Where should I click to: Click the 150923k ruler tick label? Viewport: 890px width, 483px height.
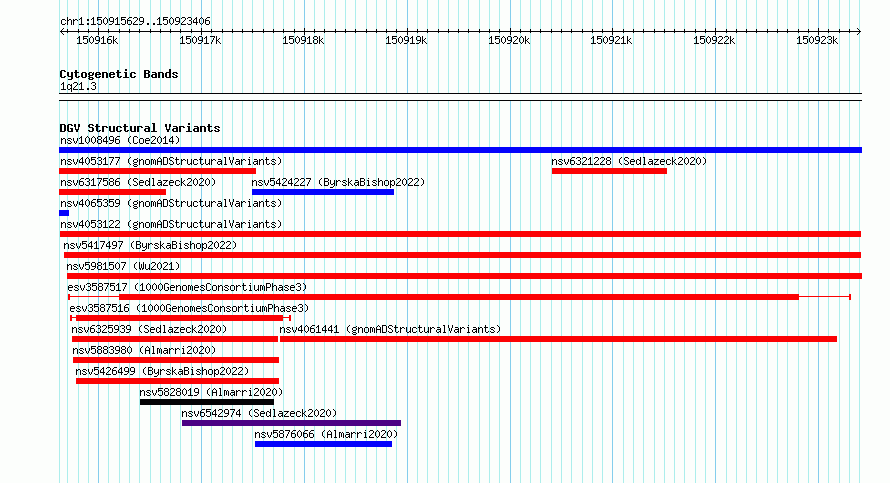click(x=817, y=40)
